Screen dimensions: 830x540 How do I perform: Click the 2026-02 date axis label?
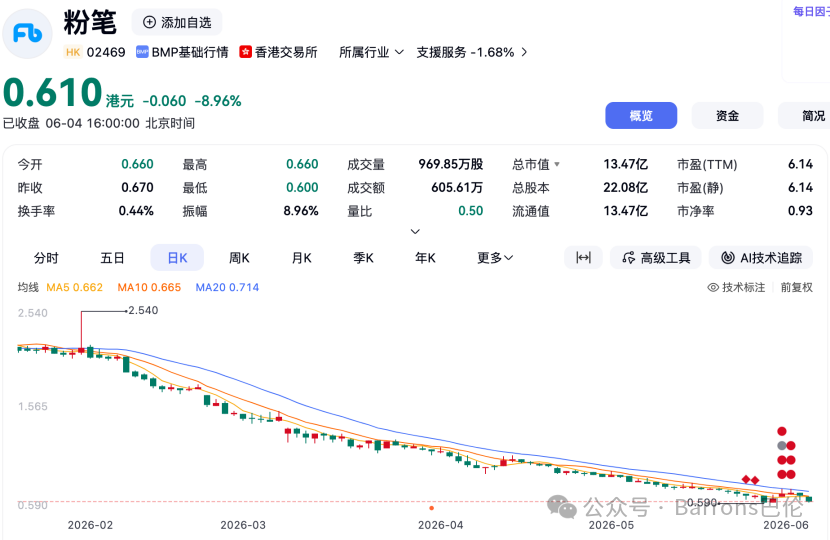[90, 525]
